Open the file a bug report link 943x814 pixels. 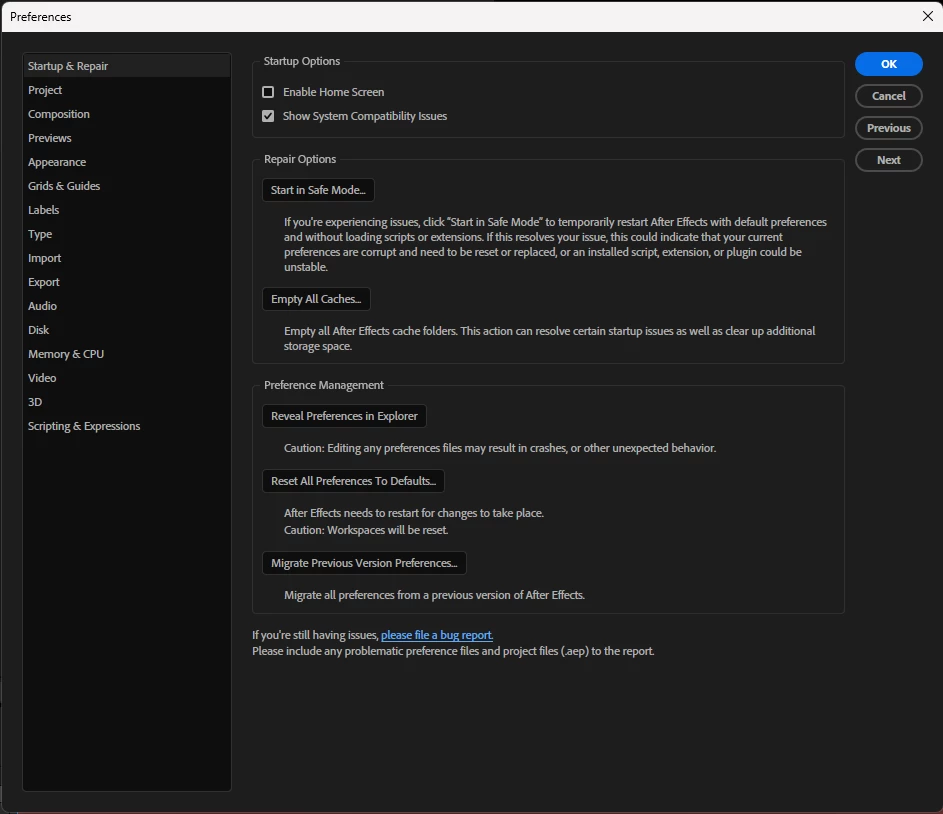pyautogui.click(x=437, y=635)
